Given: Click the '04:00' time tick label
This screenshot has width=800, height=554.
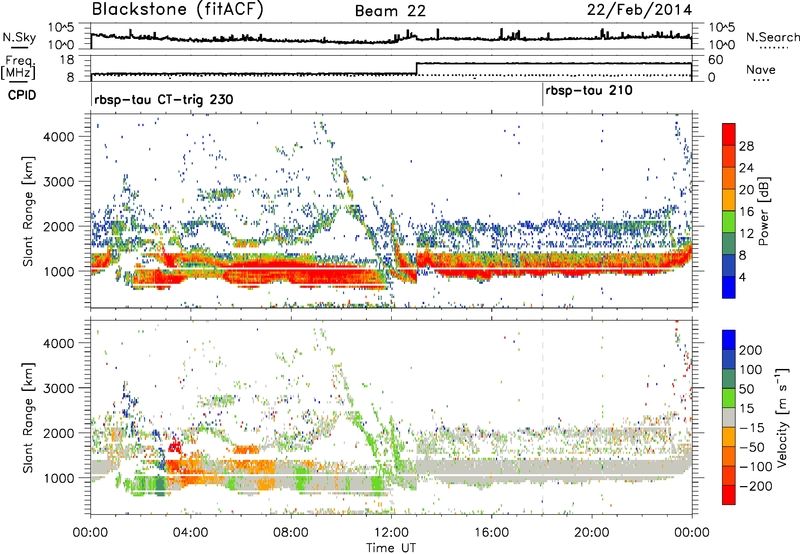Looking at the screenshot, I should [190, 533].
